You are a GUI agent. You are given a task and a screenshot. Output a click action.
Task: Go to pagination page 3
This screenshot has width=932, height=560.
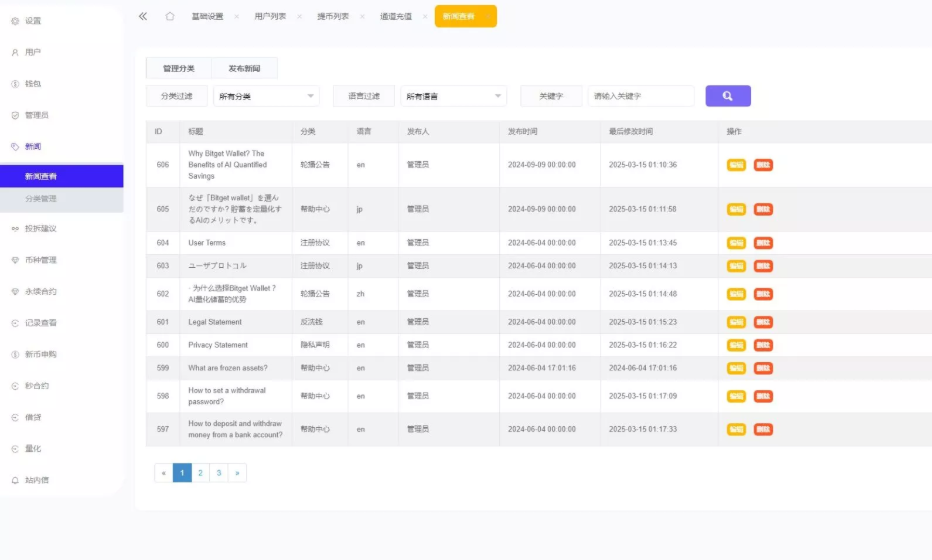click(219, 473)
